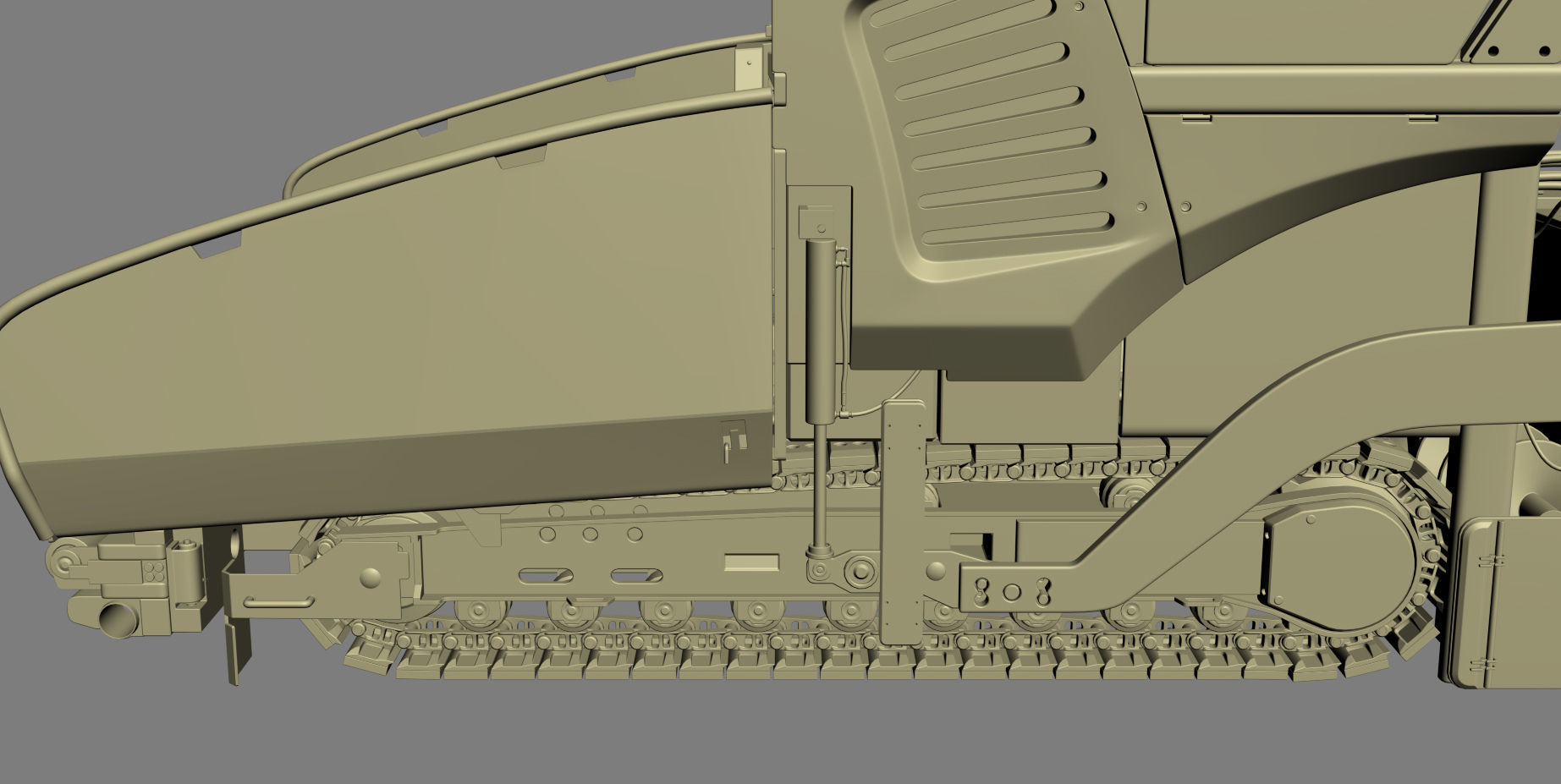Viewport: 1561px width, 784px height.
Task: Click the push roller at hopper front
Action: (x=65, y=559)
